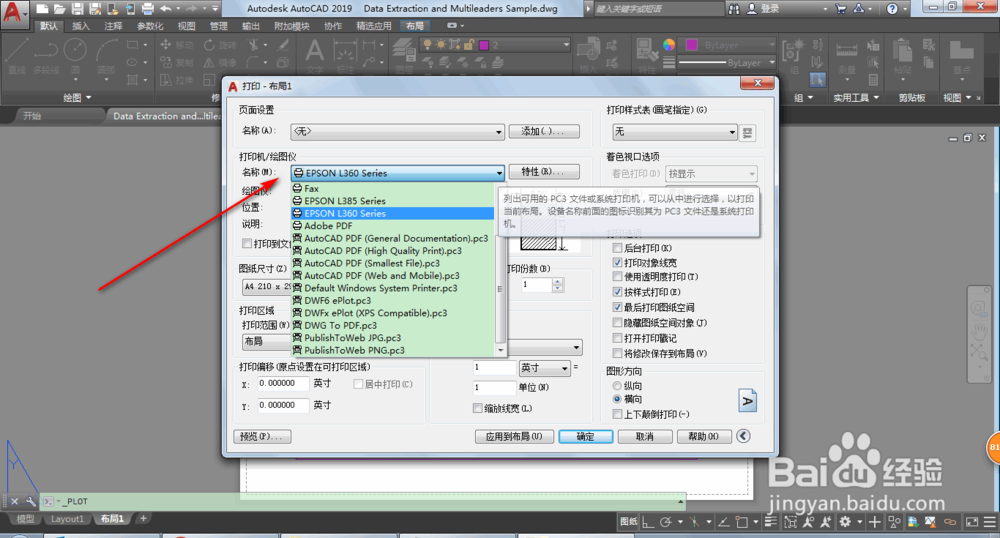Open the printer name EPSON L360 dropdown

pos(398,173)
